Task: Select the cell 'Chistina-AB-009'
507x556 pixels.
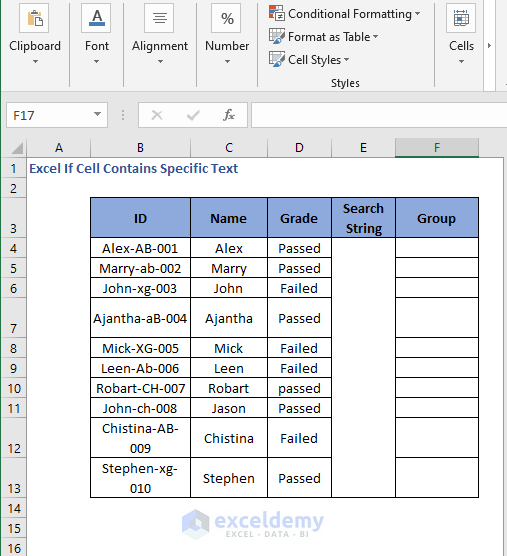Action: pyautogui.click(x=140, y=438)
